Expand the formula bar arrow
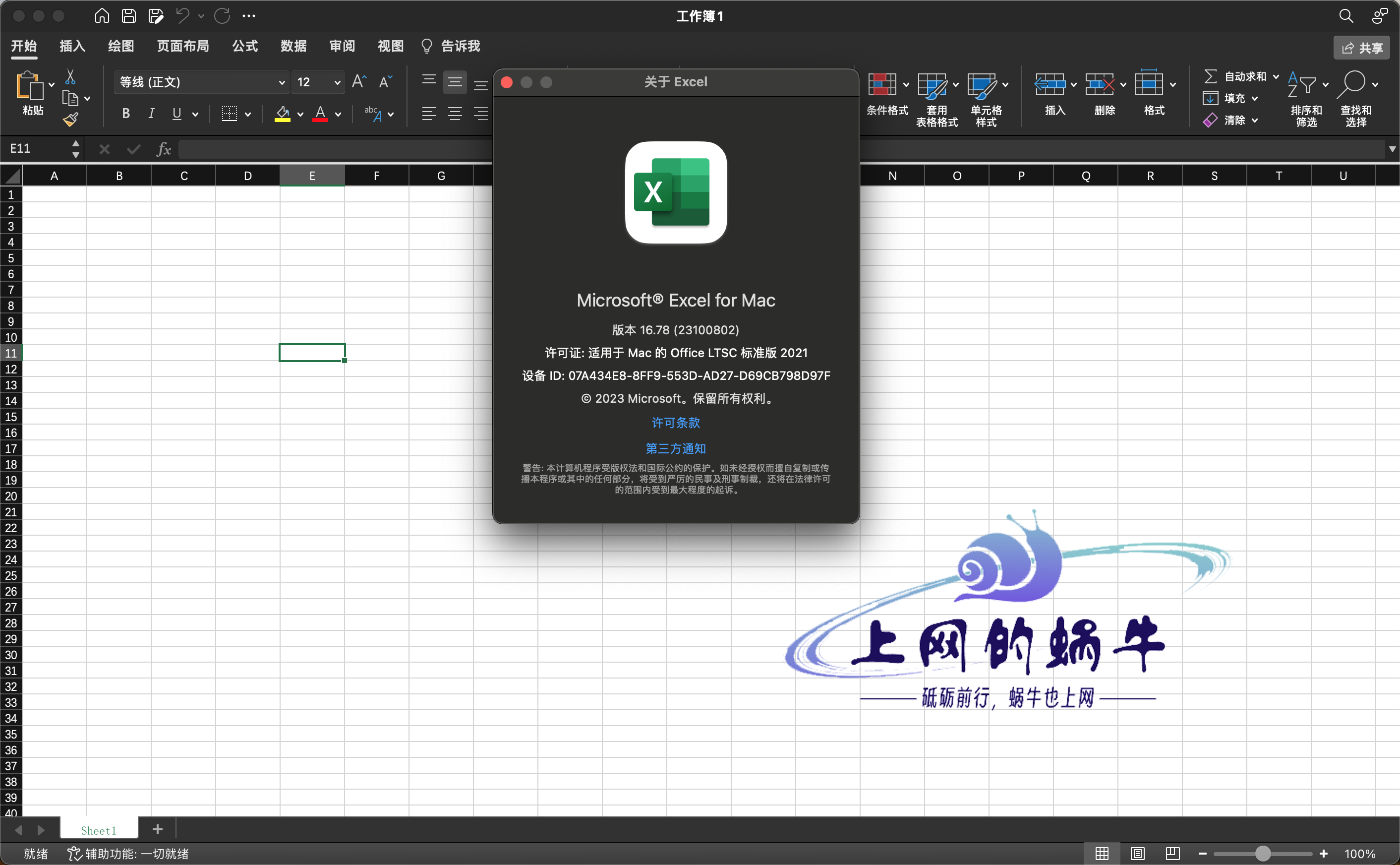Viewport: 1400px width, 865px height. (1393, 149)
